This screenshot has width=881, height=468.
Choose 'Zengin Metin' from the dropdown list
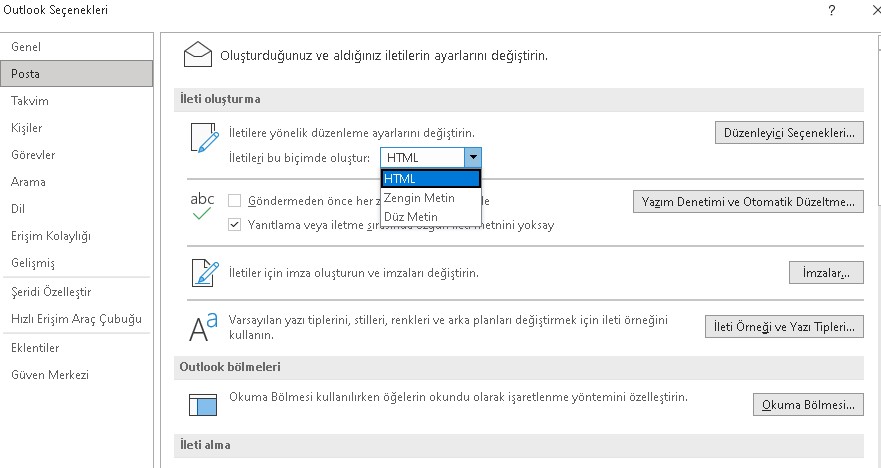pos(419,198)
